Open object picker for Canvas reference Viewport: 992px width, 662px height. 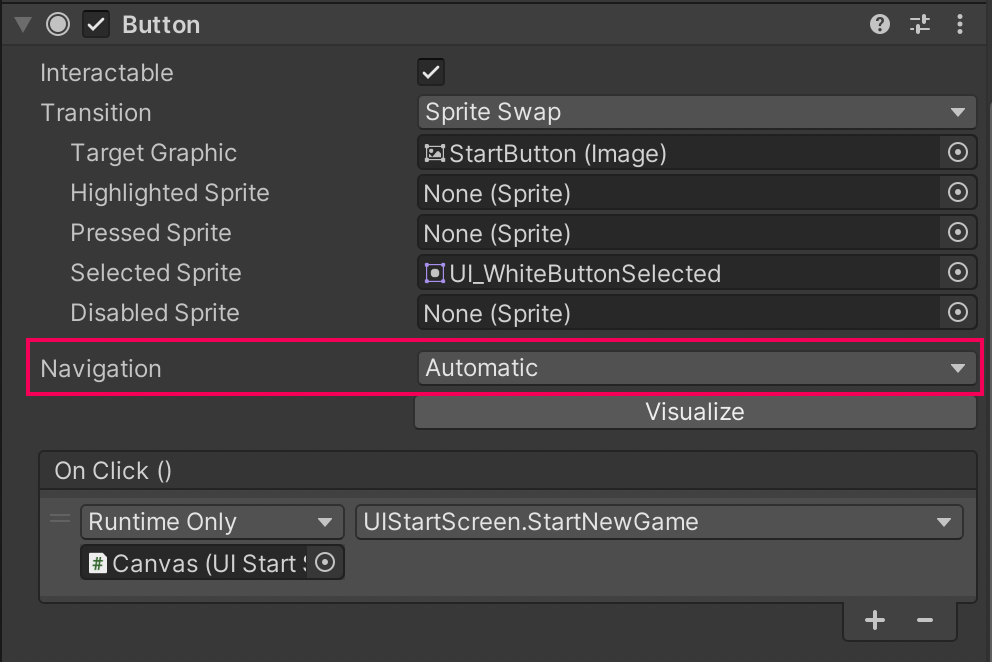click(325, 563)
